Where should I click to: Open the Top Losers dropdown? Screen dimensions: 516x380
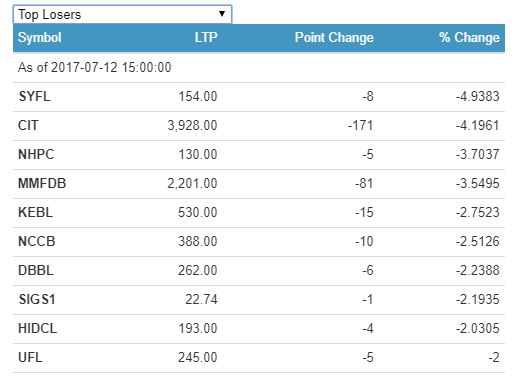(122, 14)
